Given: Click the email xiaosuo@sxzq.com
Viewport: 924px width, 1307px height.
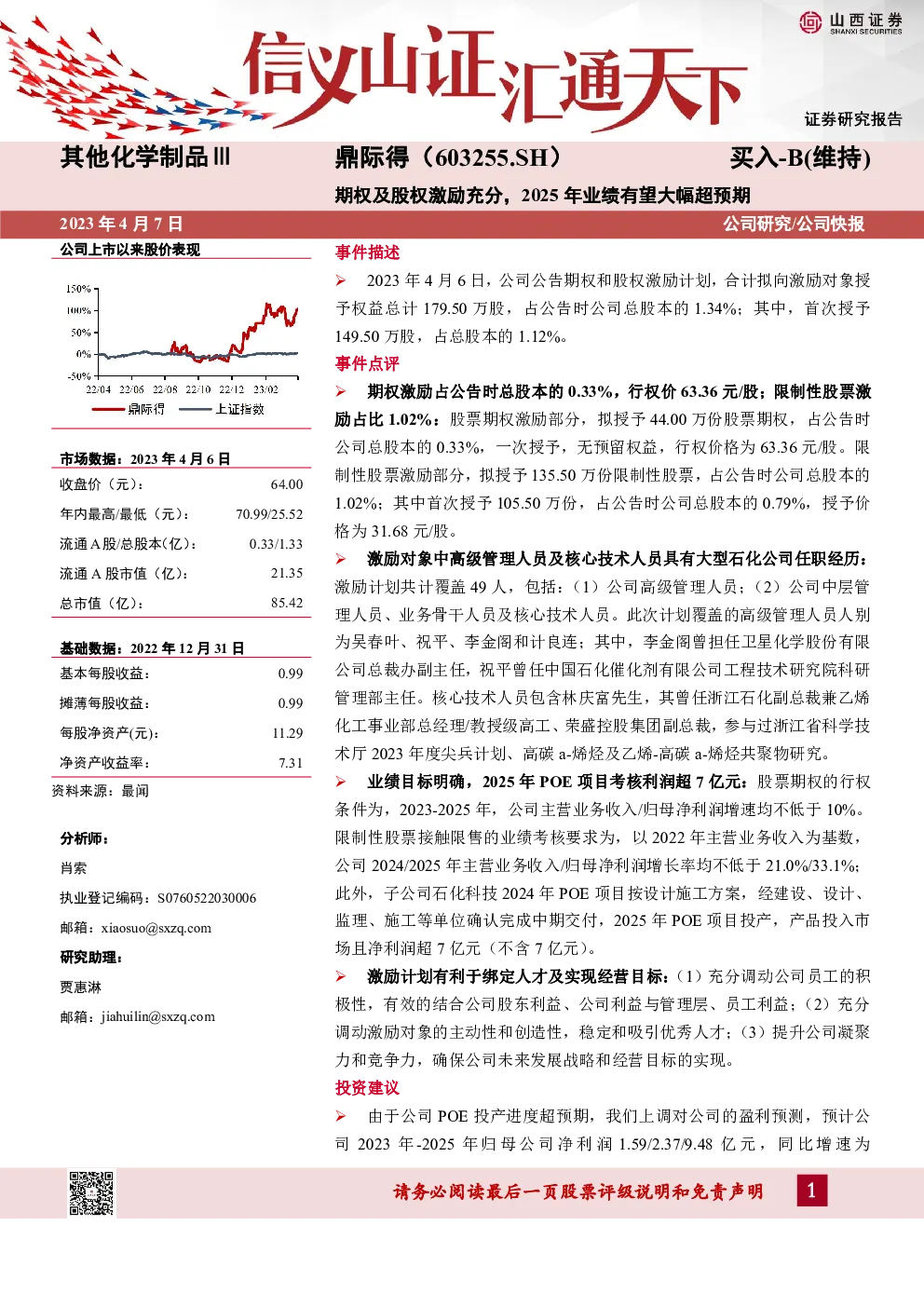Looking at the screenshot, I should coord(156,928).
